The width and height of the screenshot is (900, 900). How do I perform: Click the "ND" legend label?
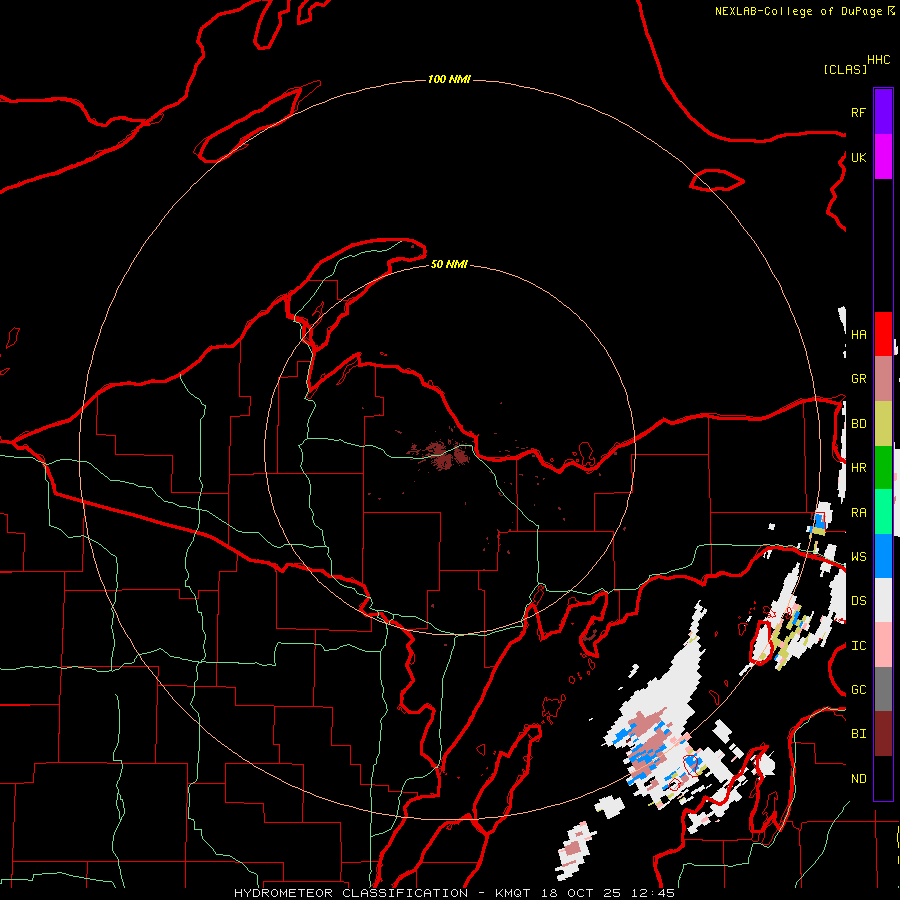point(858,779)
